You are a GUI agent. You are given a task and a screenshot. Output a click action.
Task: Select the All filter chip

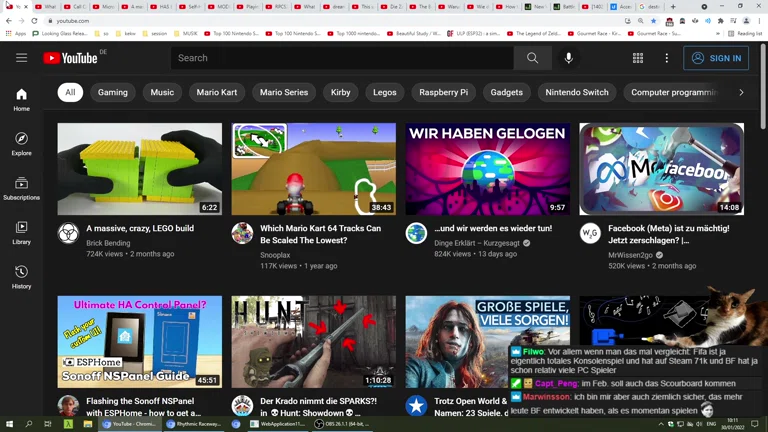pos(70,93)
